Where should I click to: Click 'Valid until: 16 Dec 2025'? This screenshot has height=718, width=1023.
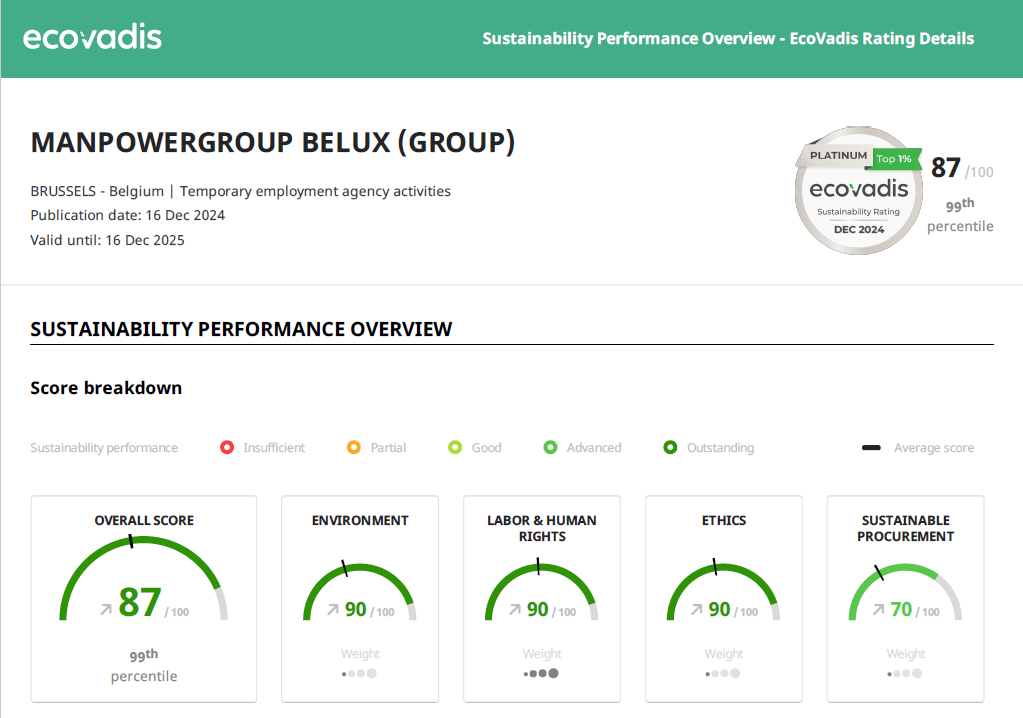(x=107, y=240)
